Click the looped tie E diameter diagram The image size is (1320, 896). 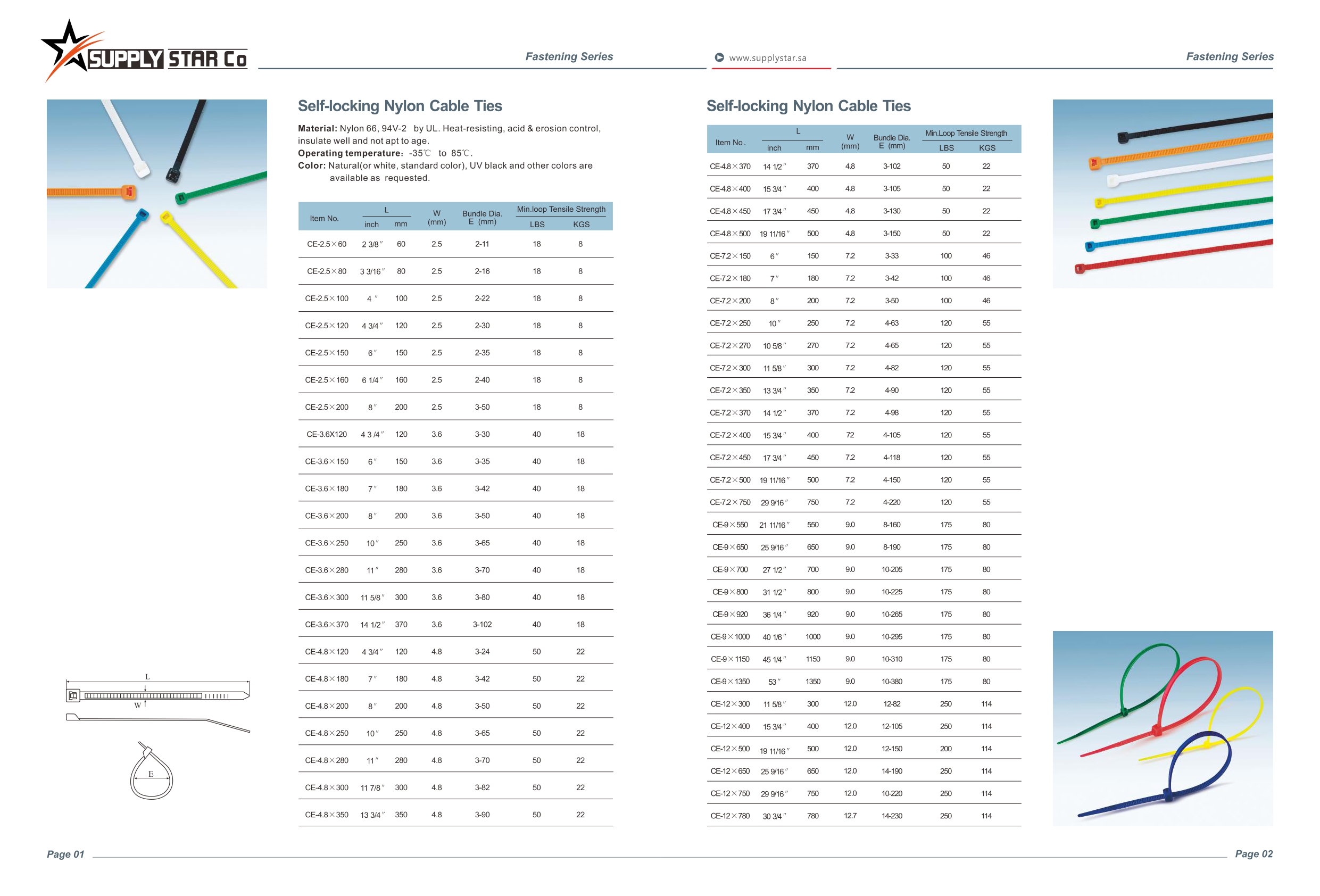tap(151, 770)
